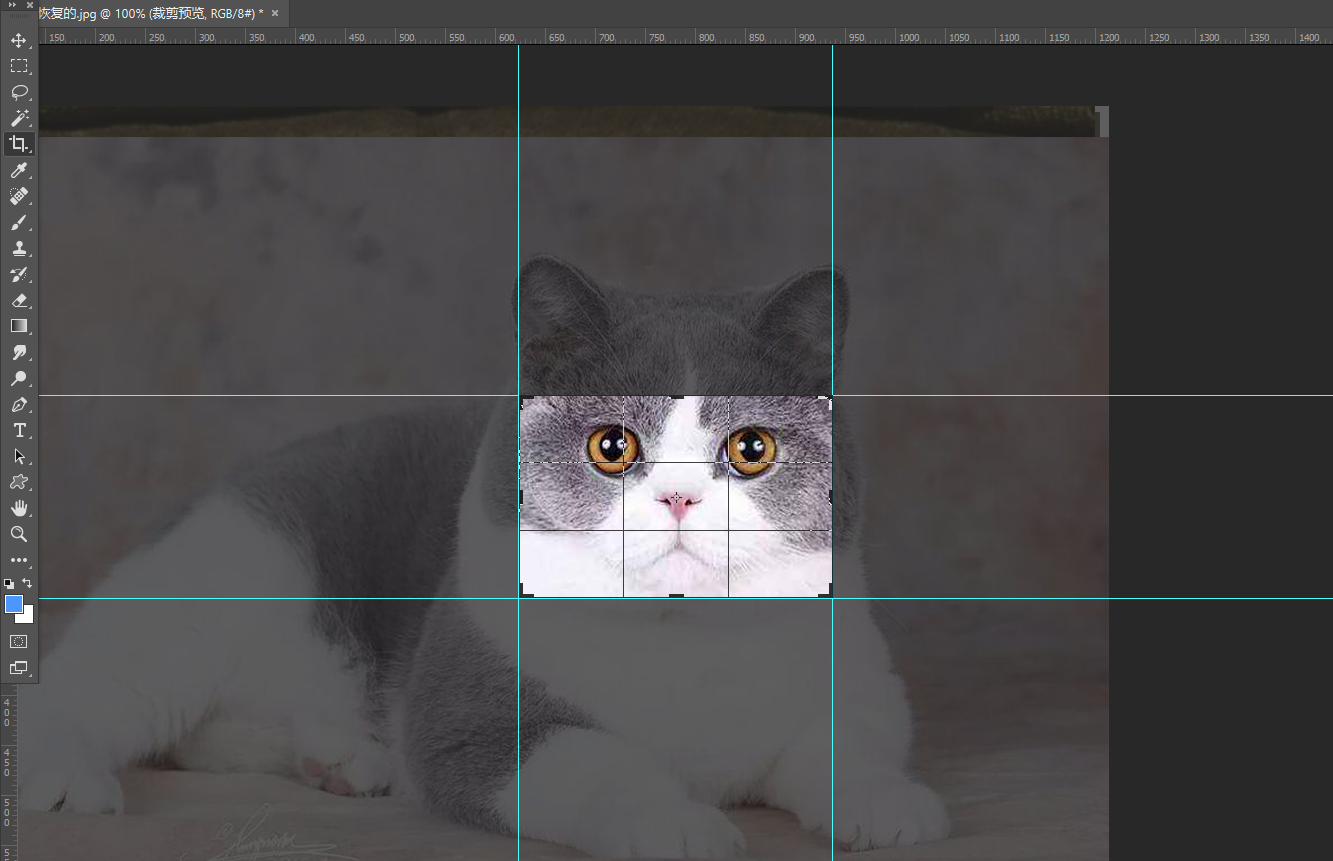
Task: Select the Gradient tool
Action: 18,326
